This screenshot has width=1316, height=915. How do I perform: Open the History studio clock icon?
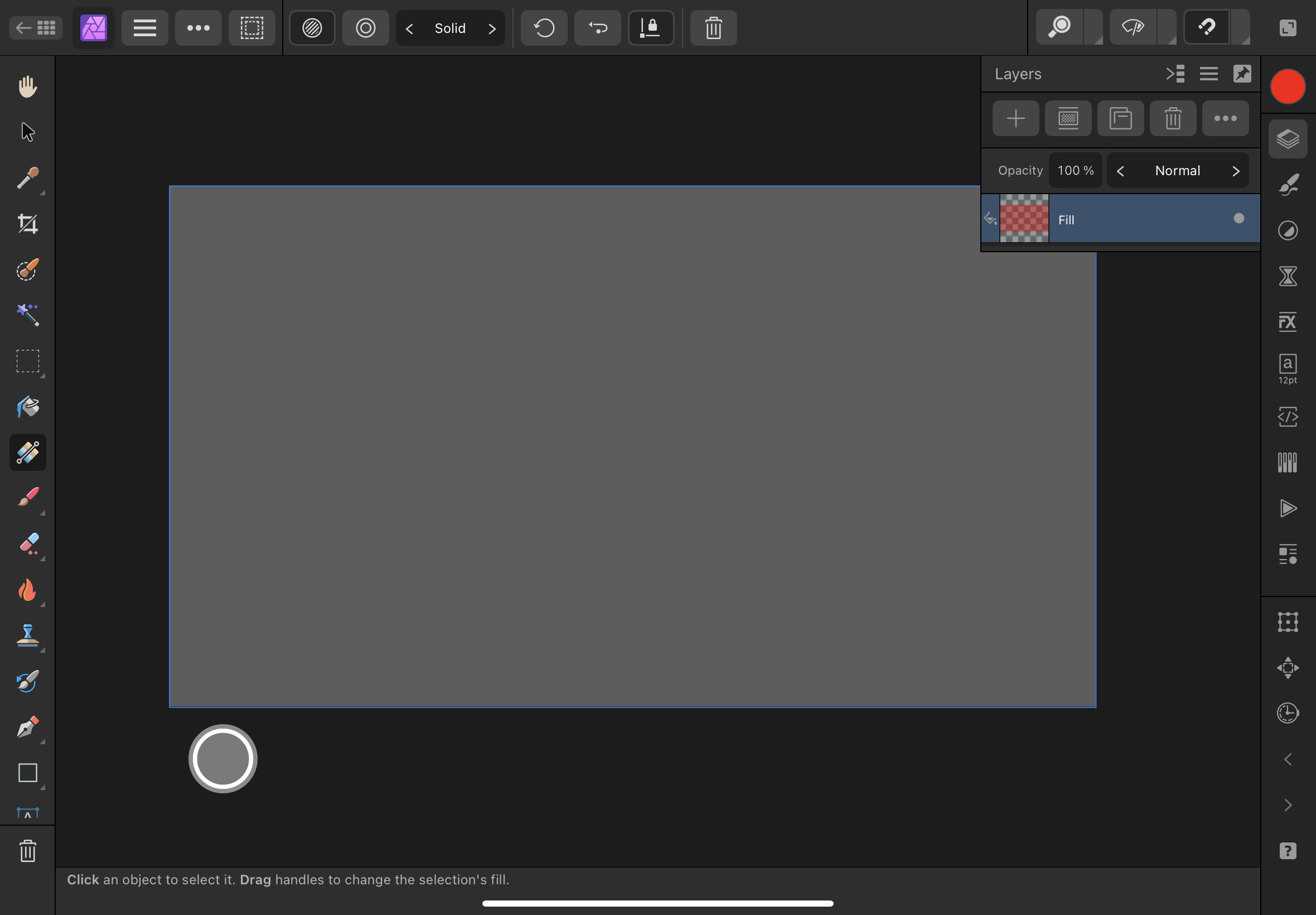tap(1288, 712)
